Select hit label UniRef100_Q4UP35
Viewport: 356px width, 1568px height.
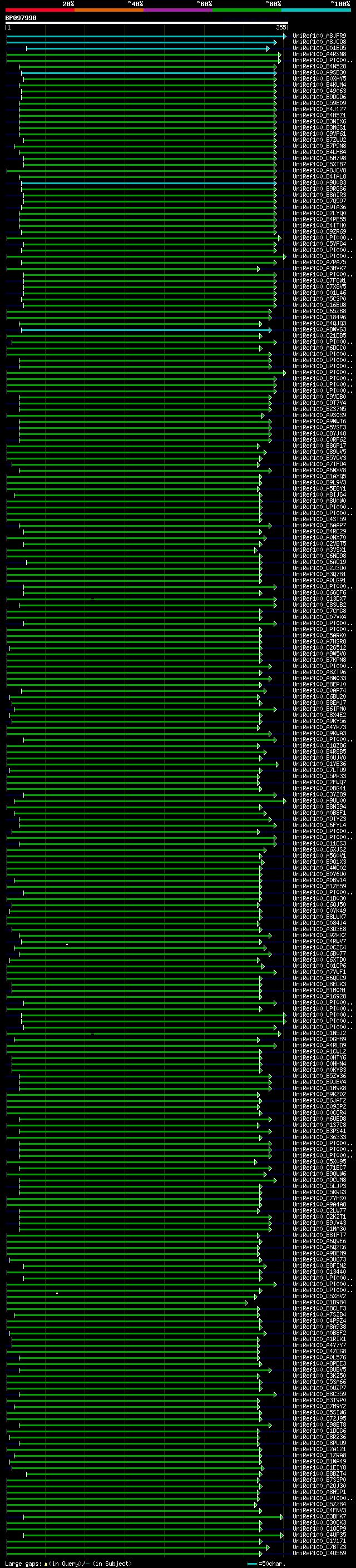tap(319, 1535)
